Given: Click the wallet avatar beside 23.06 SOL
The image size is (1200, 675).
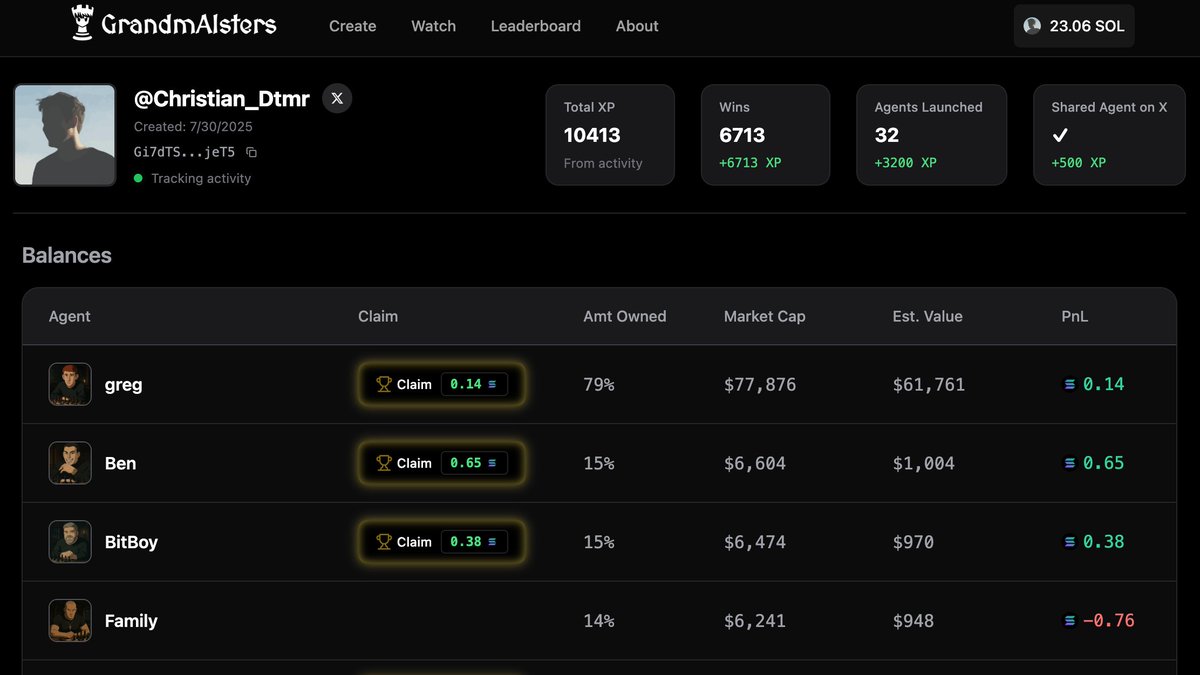Looking at the screenshot, I should click(x=1032, y=26).
